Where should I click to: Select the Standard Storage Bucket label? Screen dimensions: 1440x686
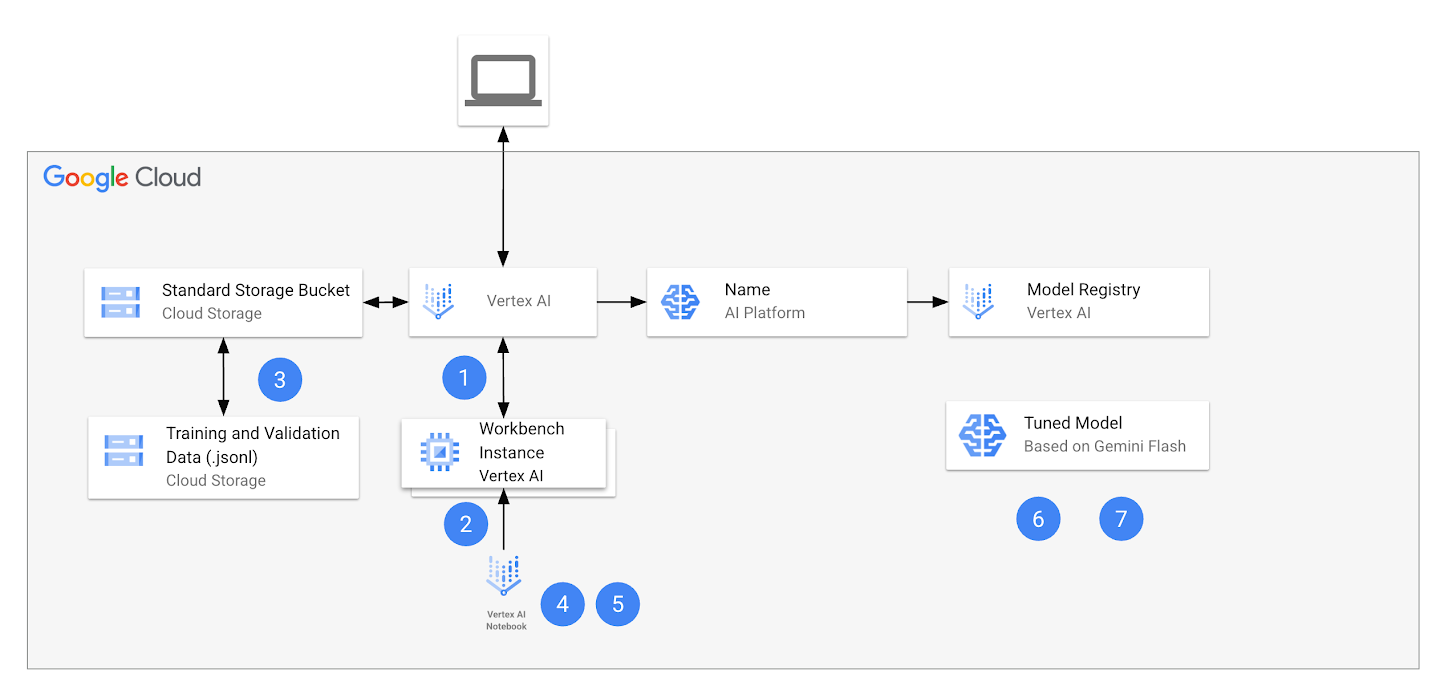tap(256, 290)
